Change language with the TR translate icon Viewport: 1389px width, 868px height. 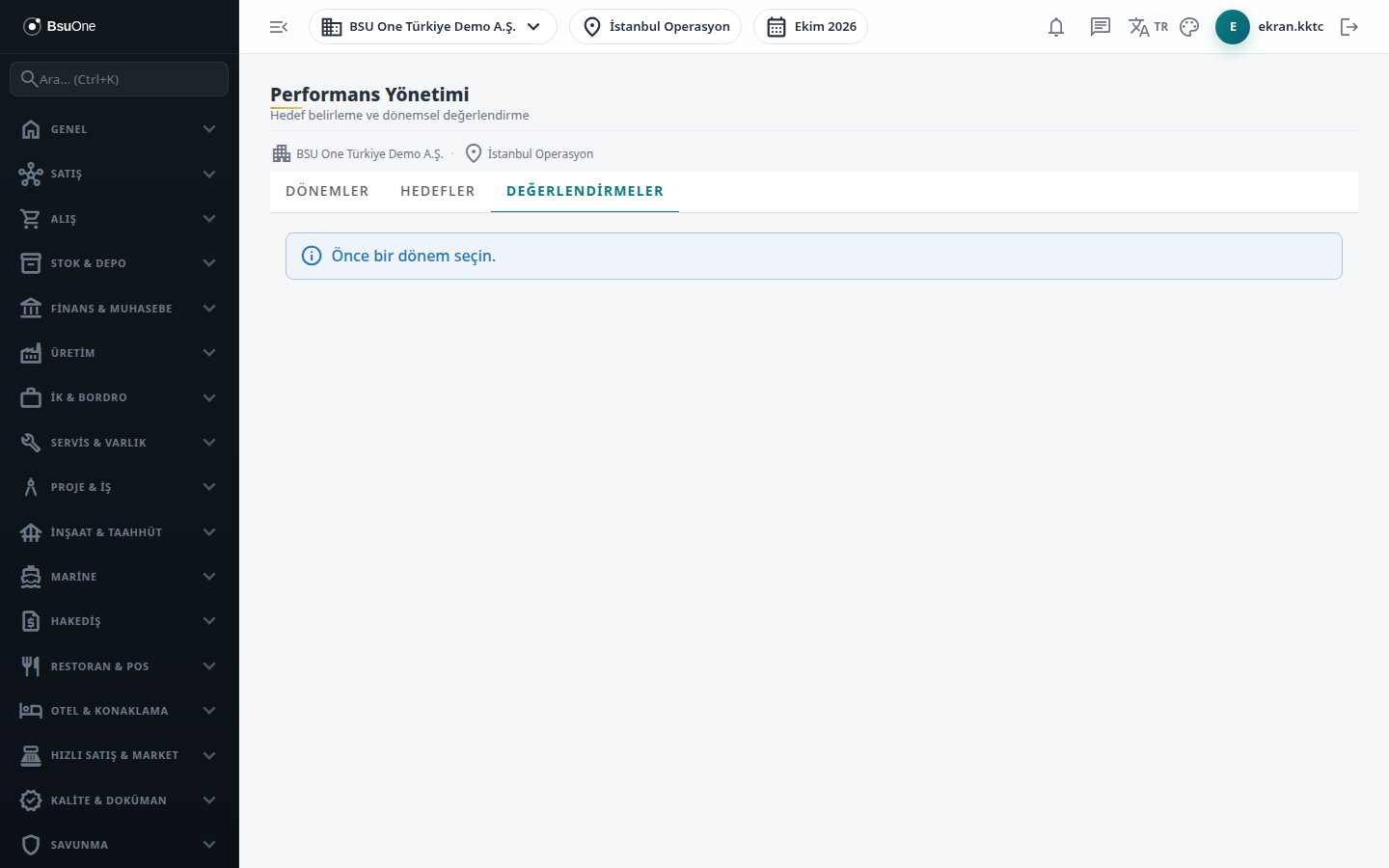click(1148, 27)
